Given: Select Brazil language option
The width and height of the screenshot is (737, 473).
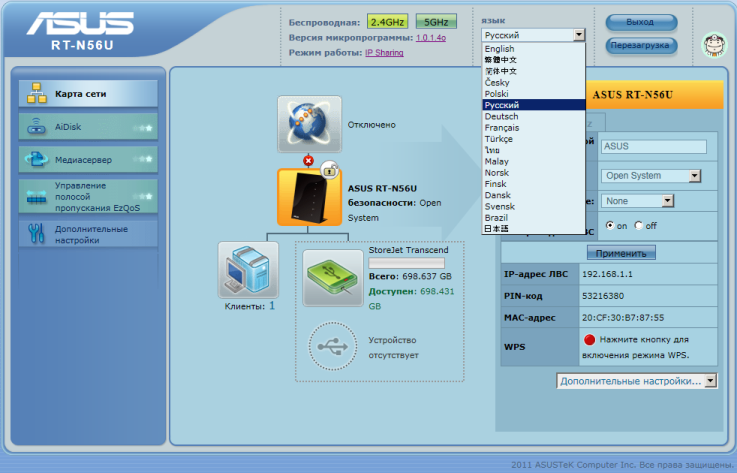Looking at the screenshot, I should click(533, 218).
